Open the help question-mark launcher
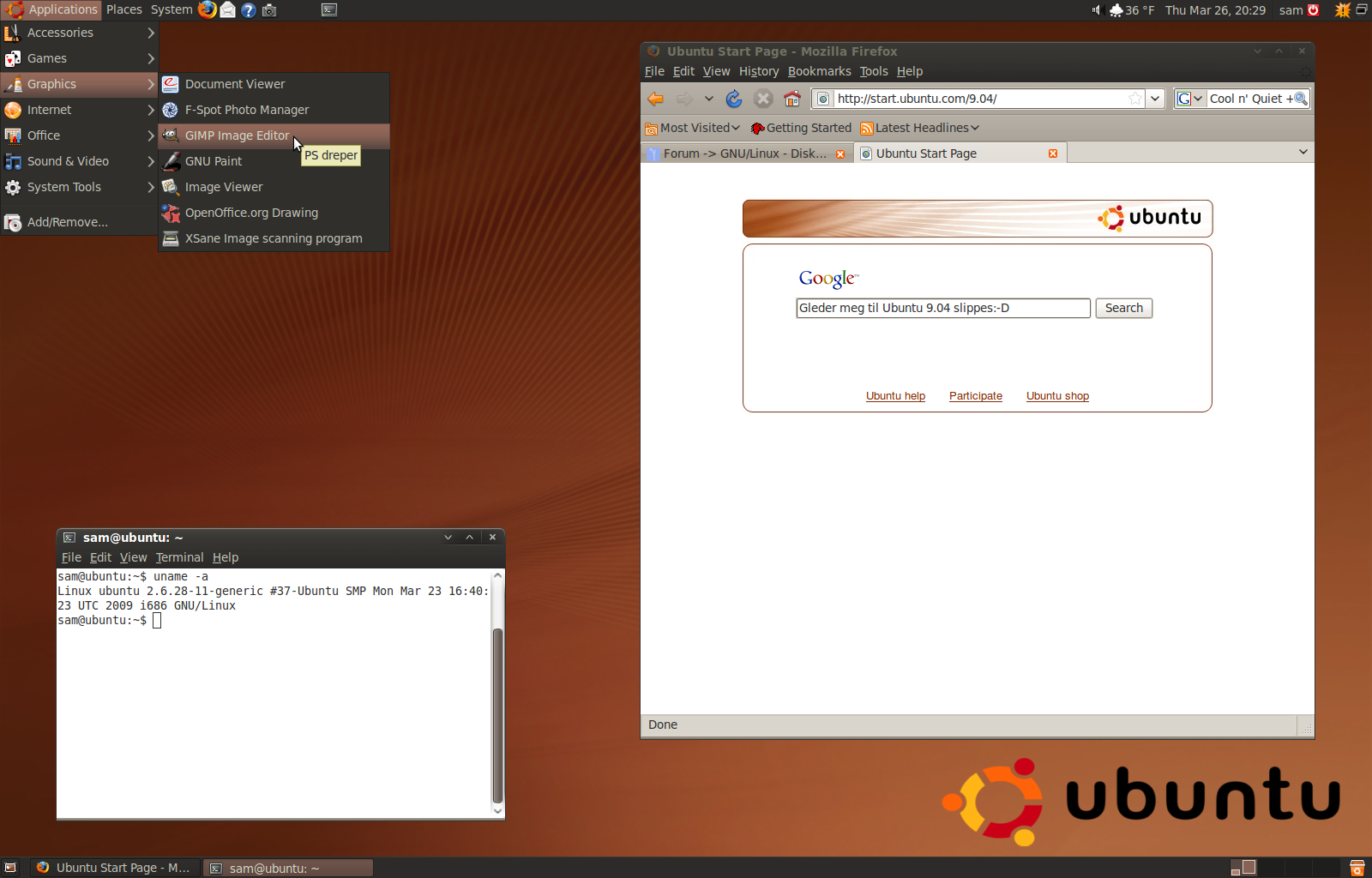This screenshot has width=1372, height=878. tap(249, 10)
